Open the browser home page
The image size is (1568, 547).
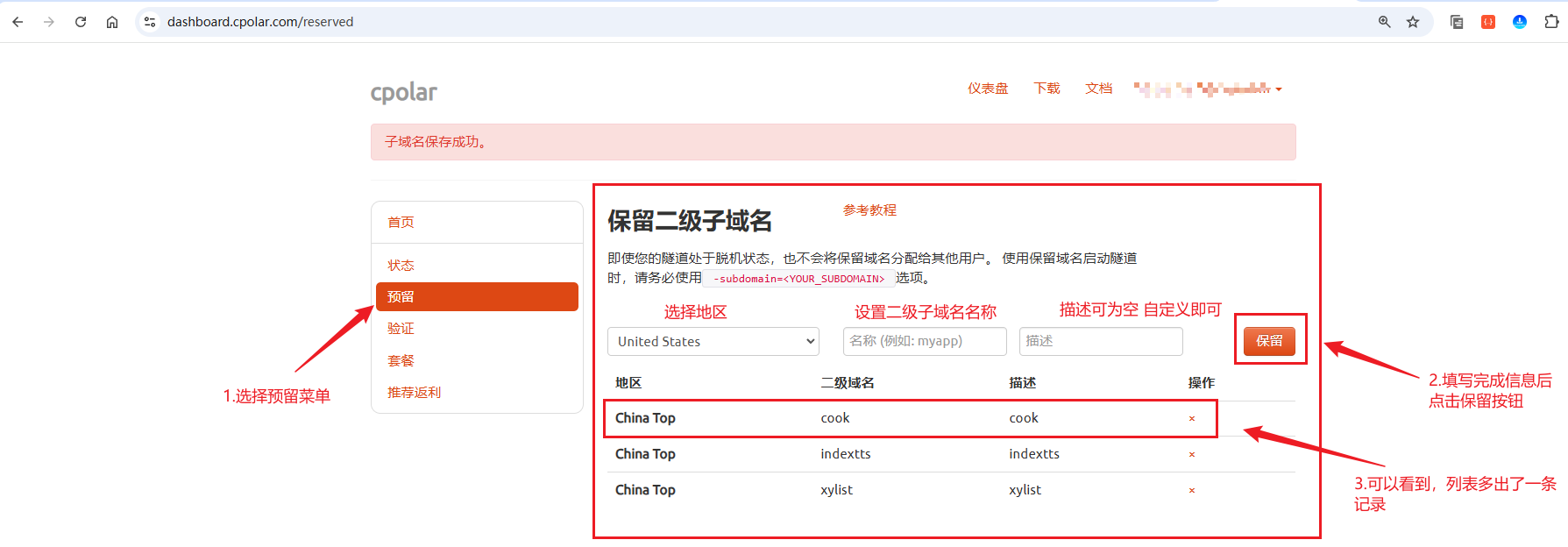112,22
